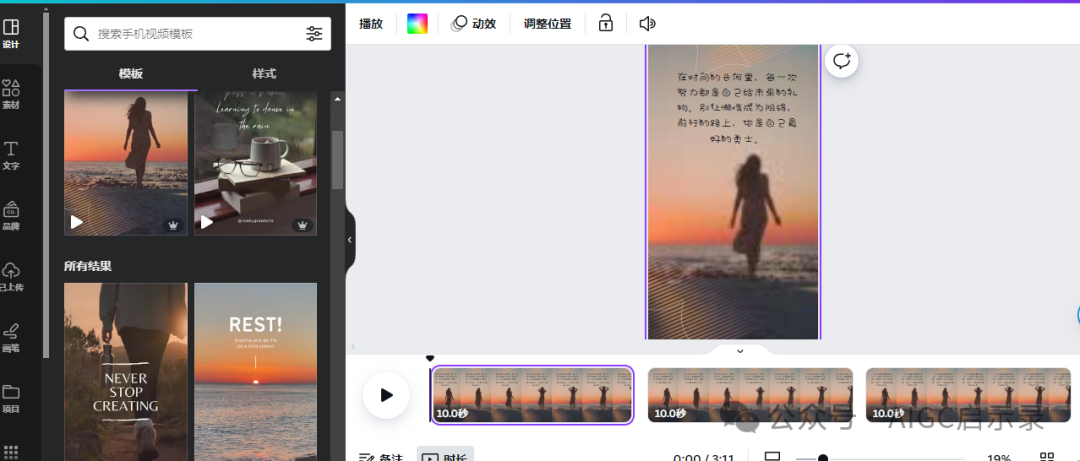1080x461 pixels.
Task: Open the 备注 notes panel
Action: 381,456
